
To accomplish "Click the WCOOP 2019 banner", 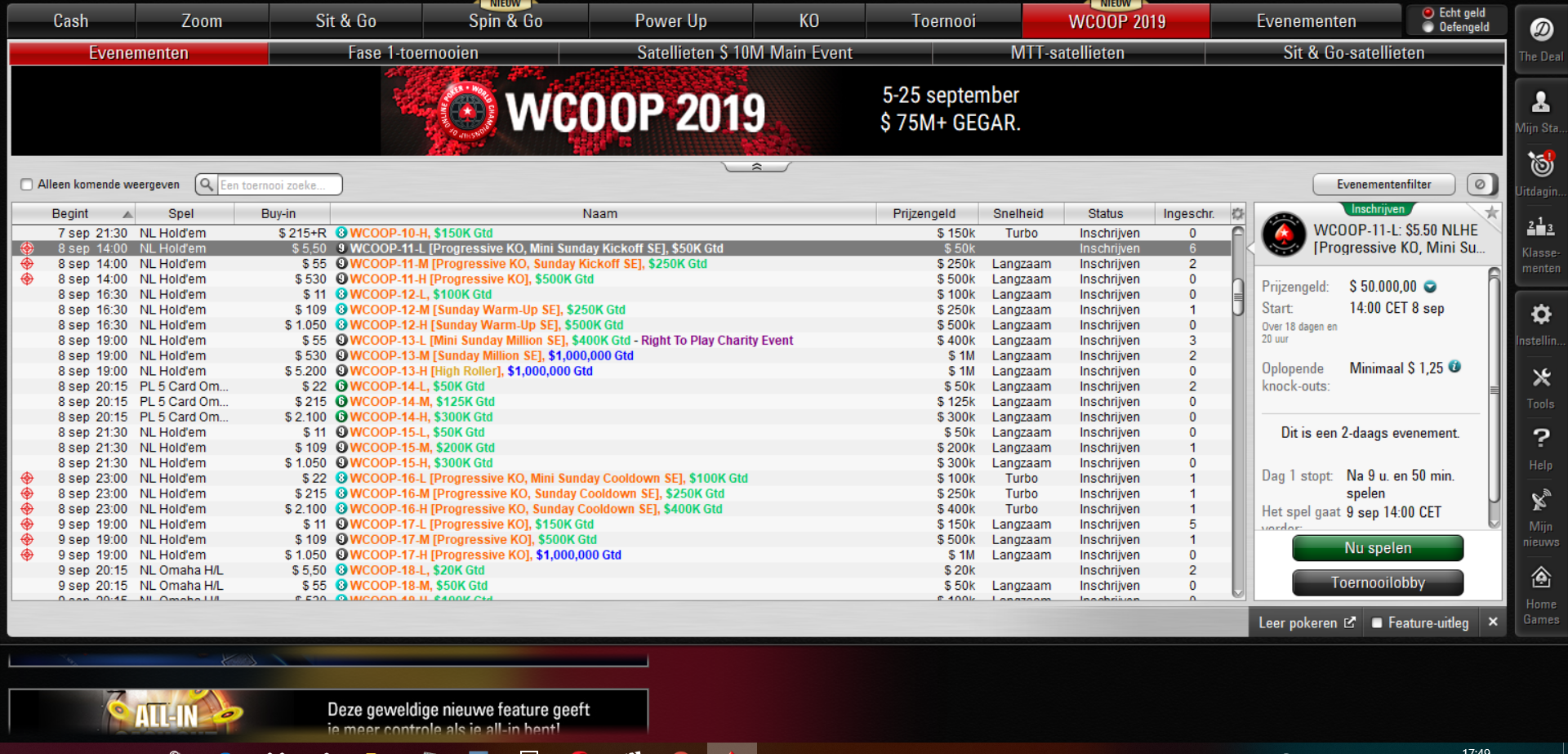I will [x=756, y=111].
